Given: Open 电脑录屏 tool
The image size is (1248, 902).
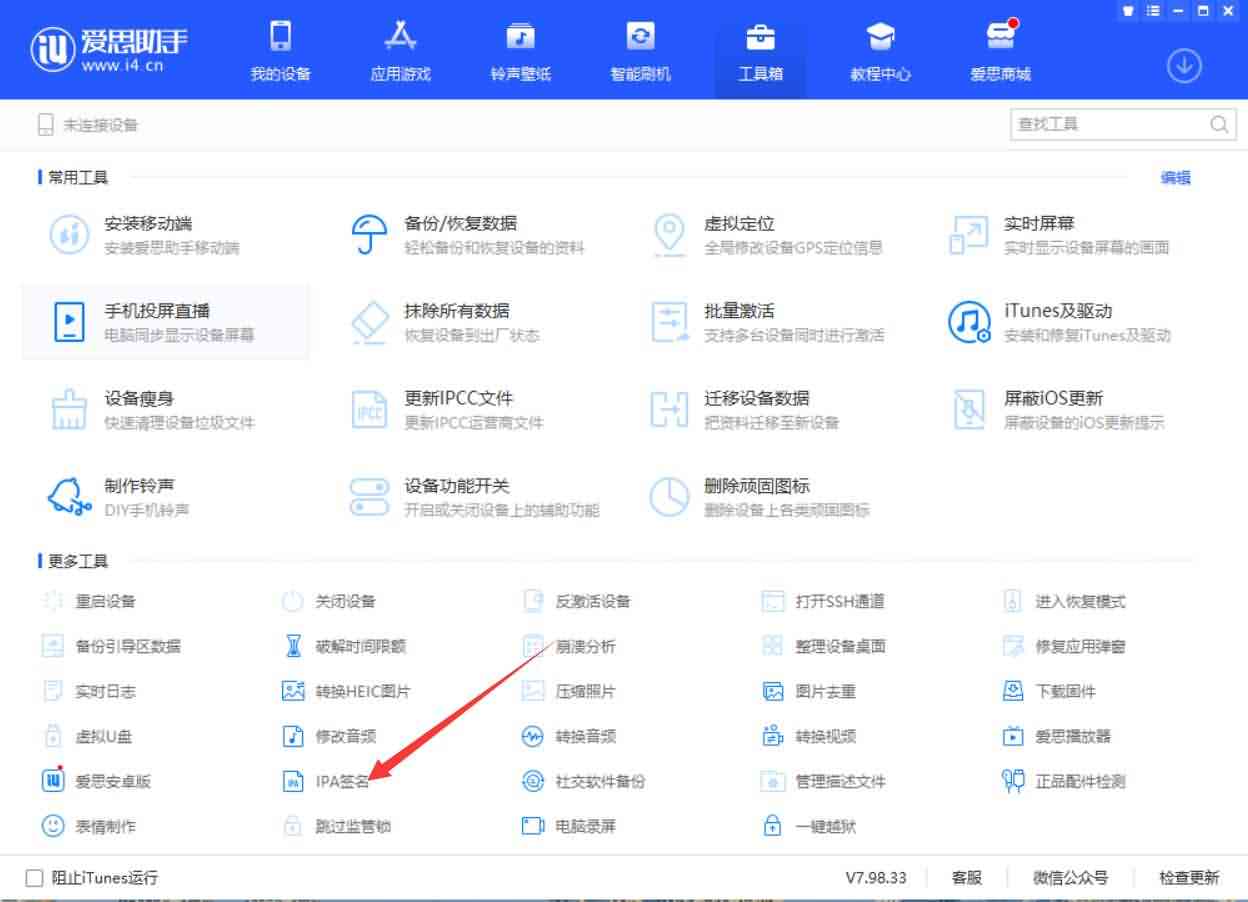Looking at the screenshot, I should click(569, 826).
